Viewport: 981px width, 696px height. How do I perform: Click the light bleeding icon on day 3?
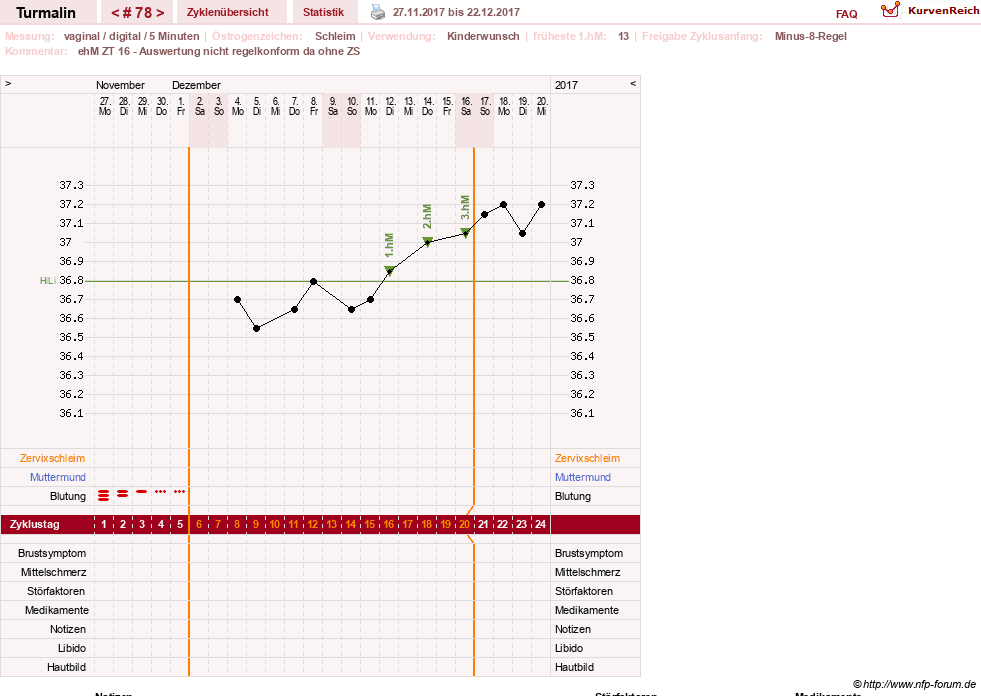(x=141, y=491)
